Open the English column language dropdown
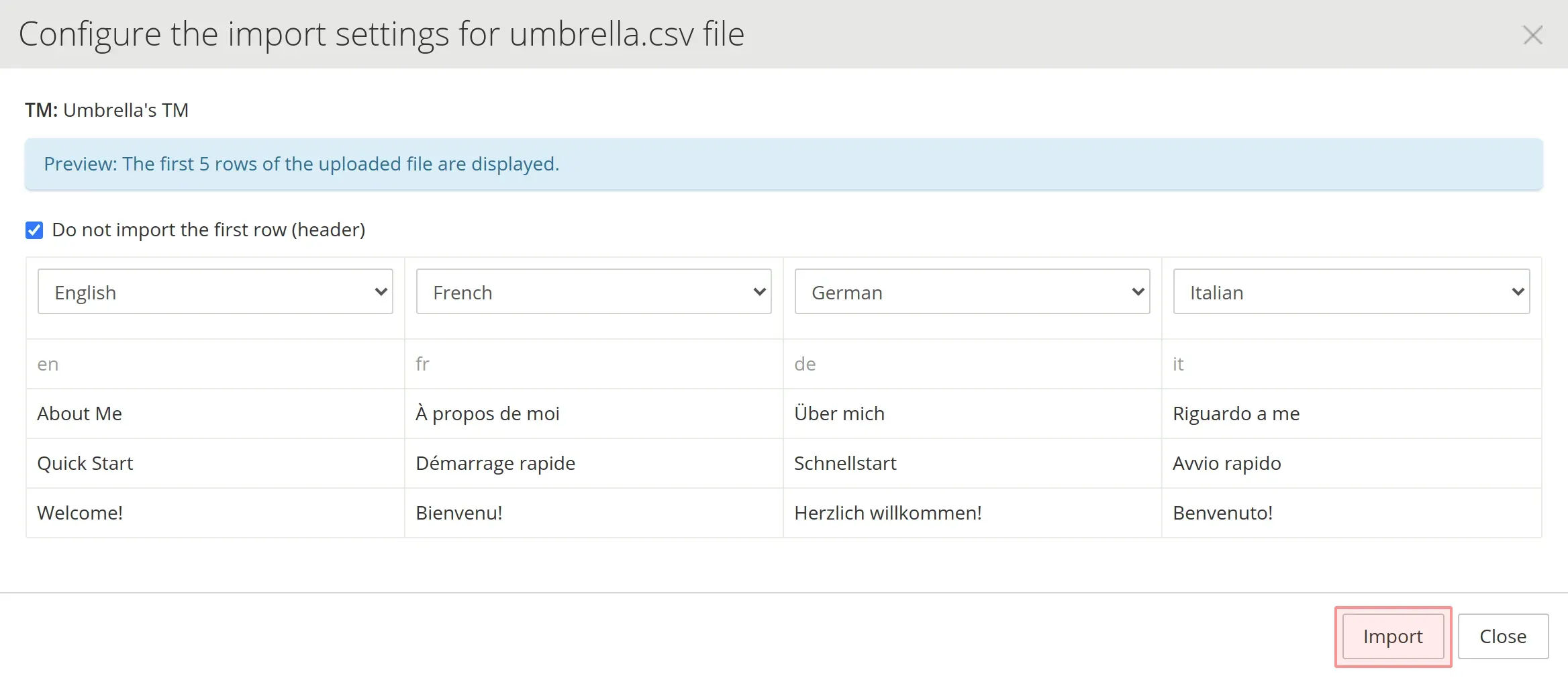Image resolution: width=1568 pixels, height=678 pixels. [215, 292]
